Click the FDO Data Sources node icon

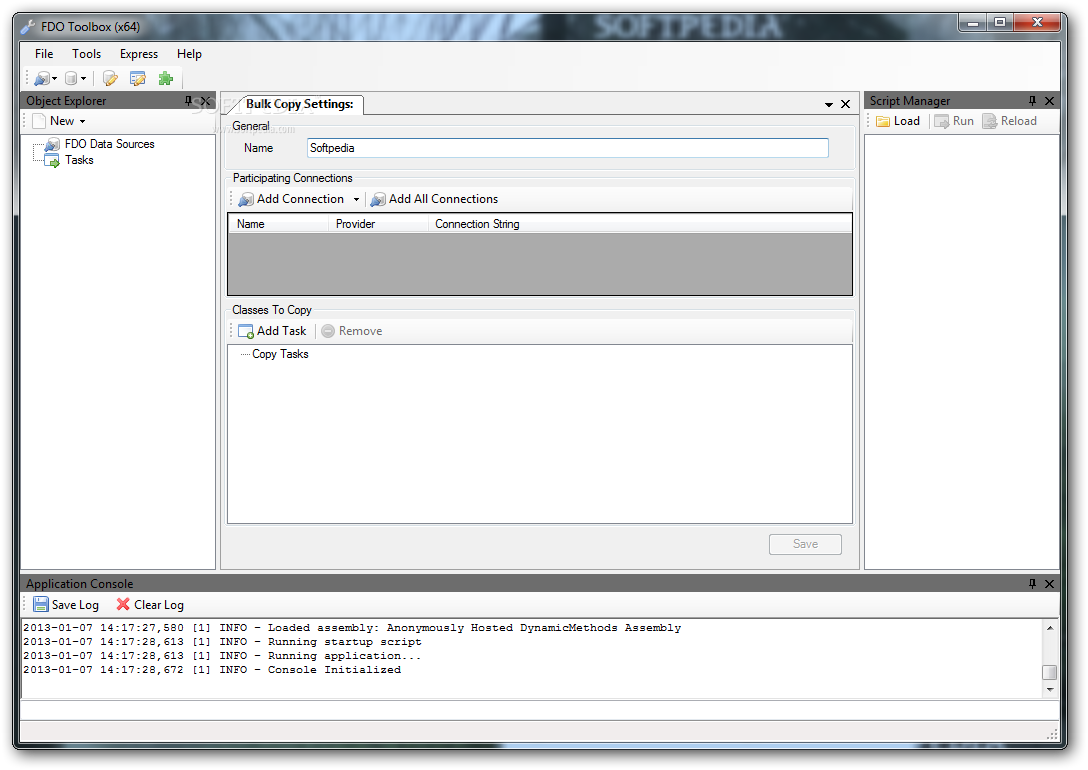click(x=52, y=144)
